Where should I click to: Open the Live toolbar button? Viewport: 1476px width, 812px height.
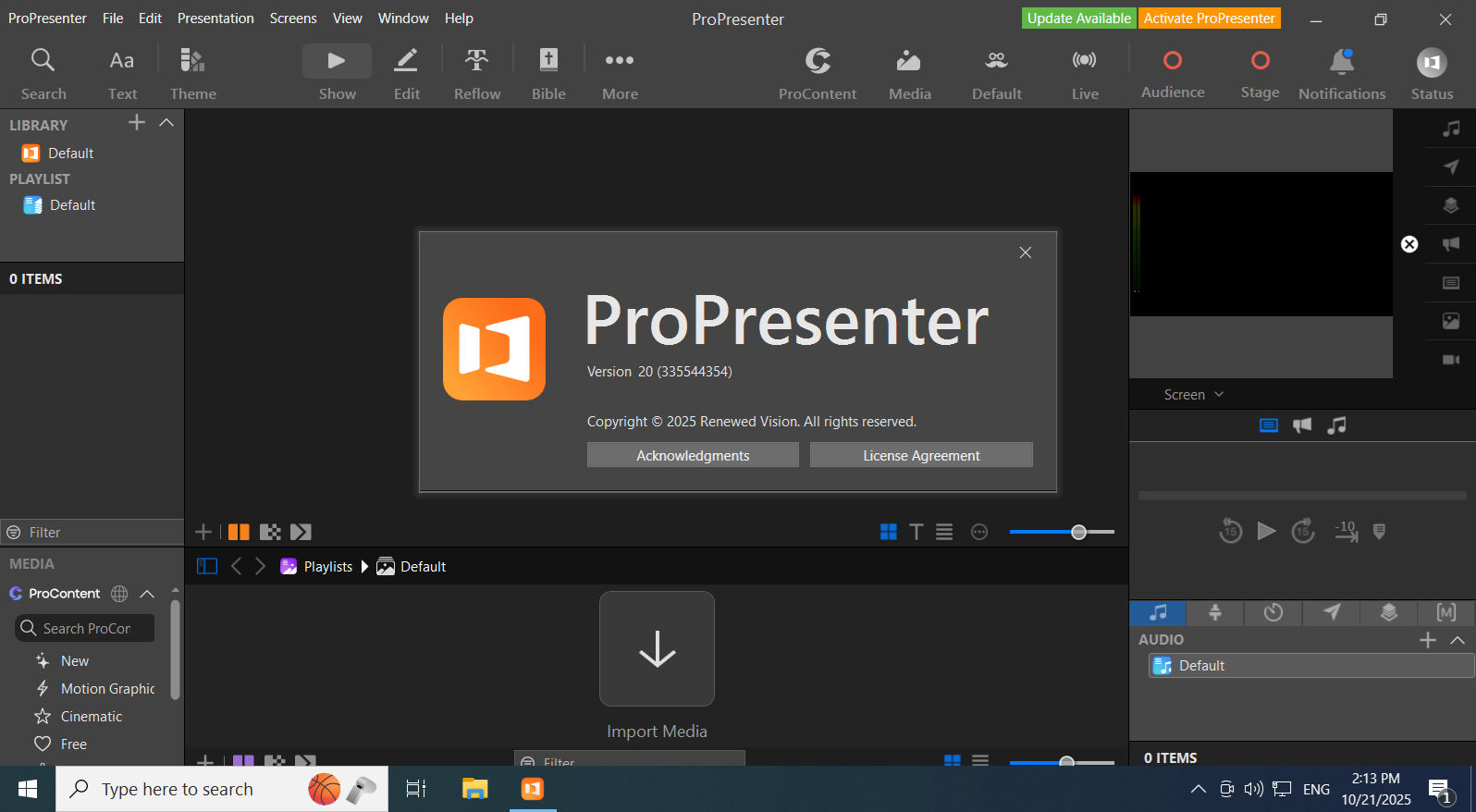(1085, 74)
